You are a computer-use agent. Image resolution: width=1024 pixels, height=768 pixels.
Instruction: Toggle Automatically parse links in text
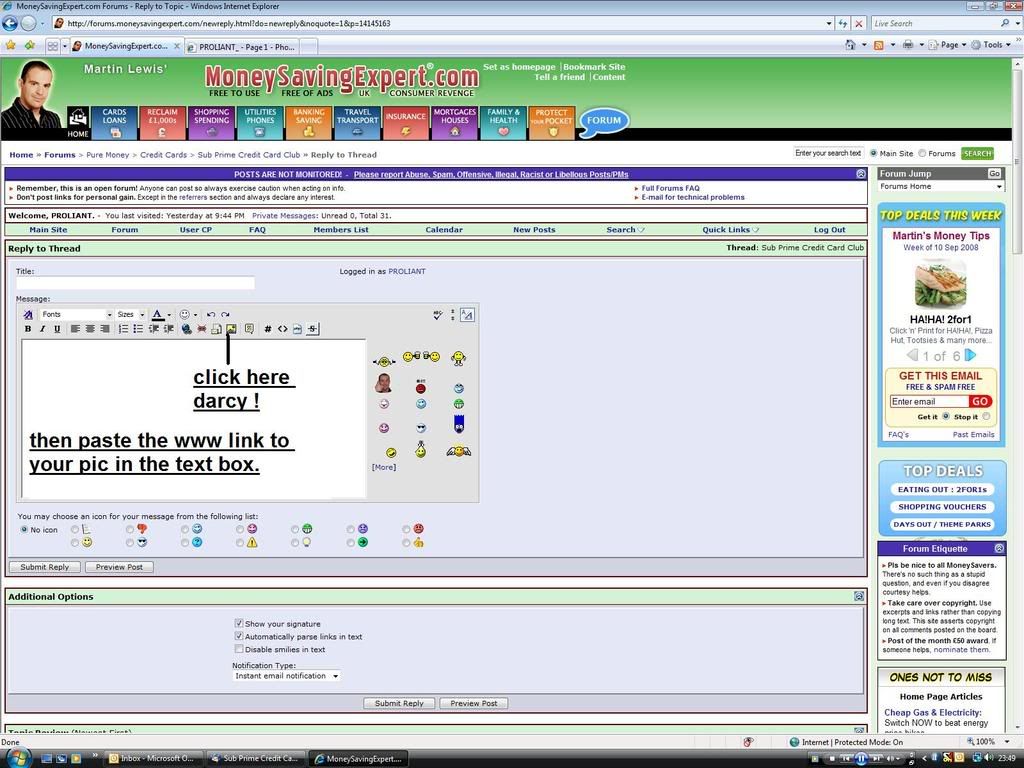pyautogui.click(x=239, y=636)
